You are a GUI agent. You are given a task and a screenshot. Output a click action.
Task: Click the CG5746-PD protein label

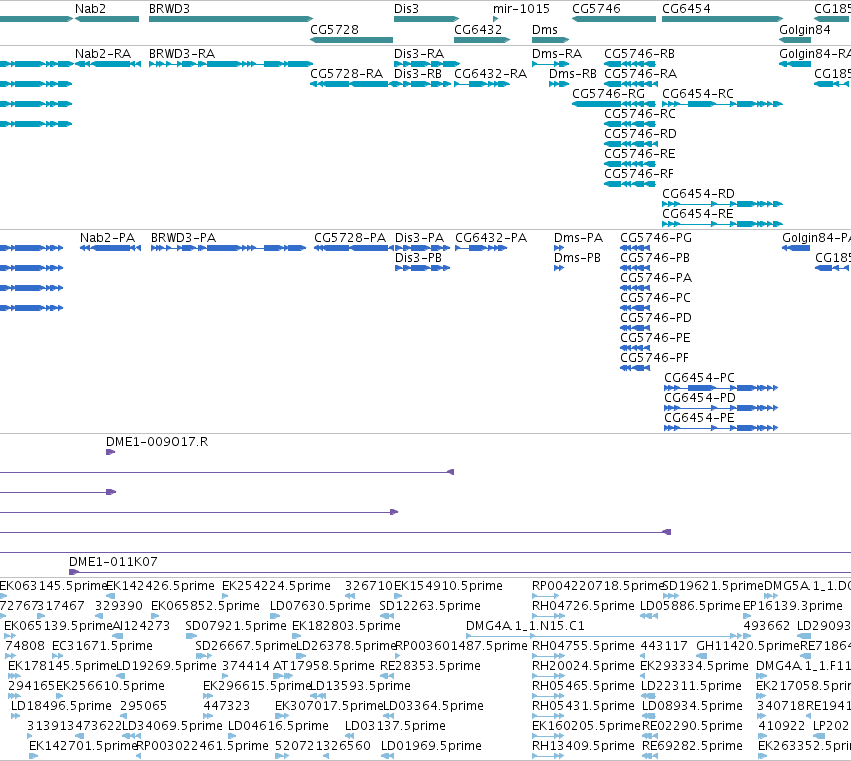click(656, 318)
